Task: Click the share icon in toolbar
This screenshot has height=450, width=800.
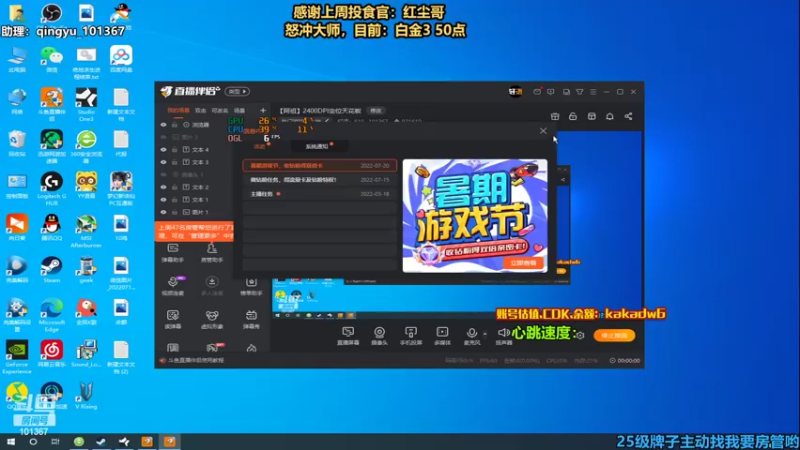Action: pos(629,116)
